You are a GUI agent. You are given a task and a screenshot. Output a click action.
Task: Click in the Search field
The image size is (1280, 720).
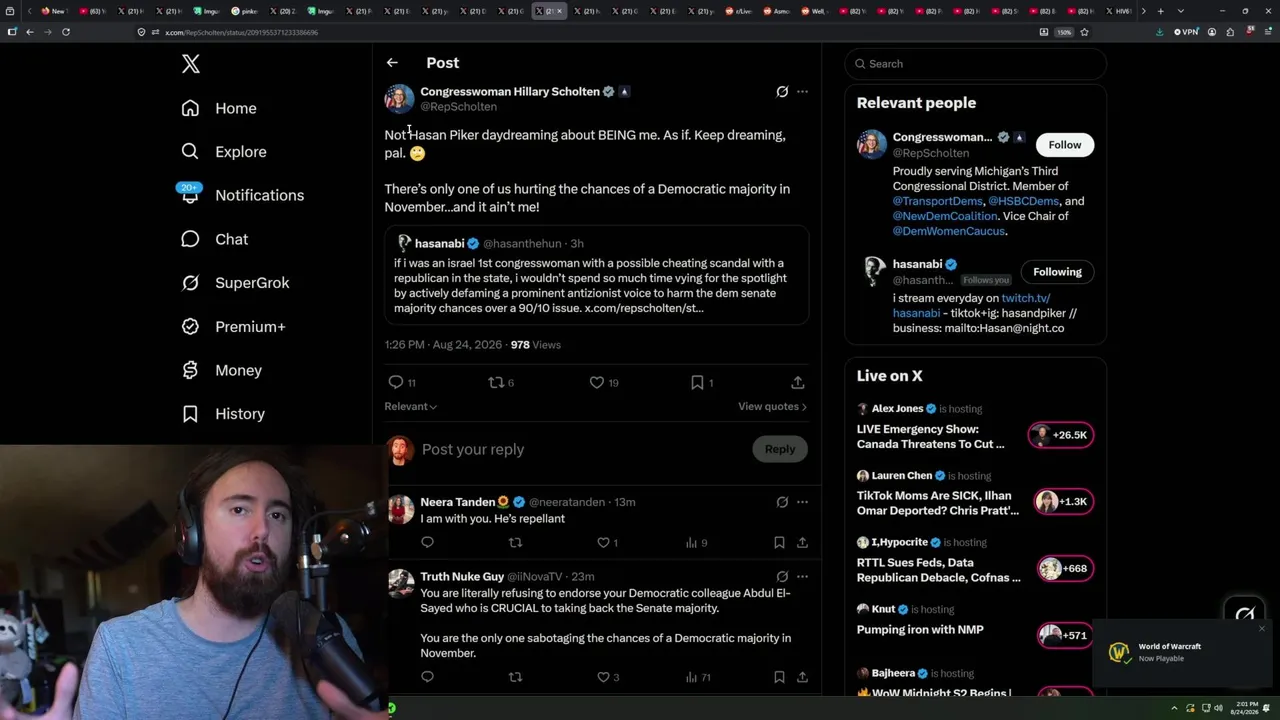click(x=976, y=64)
